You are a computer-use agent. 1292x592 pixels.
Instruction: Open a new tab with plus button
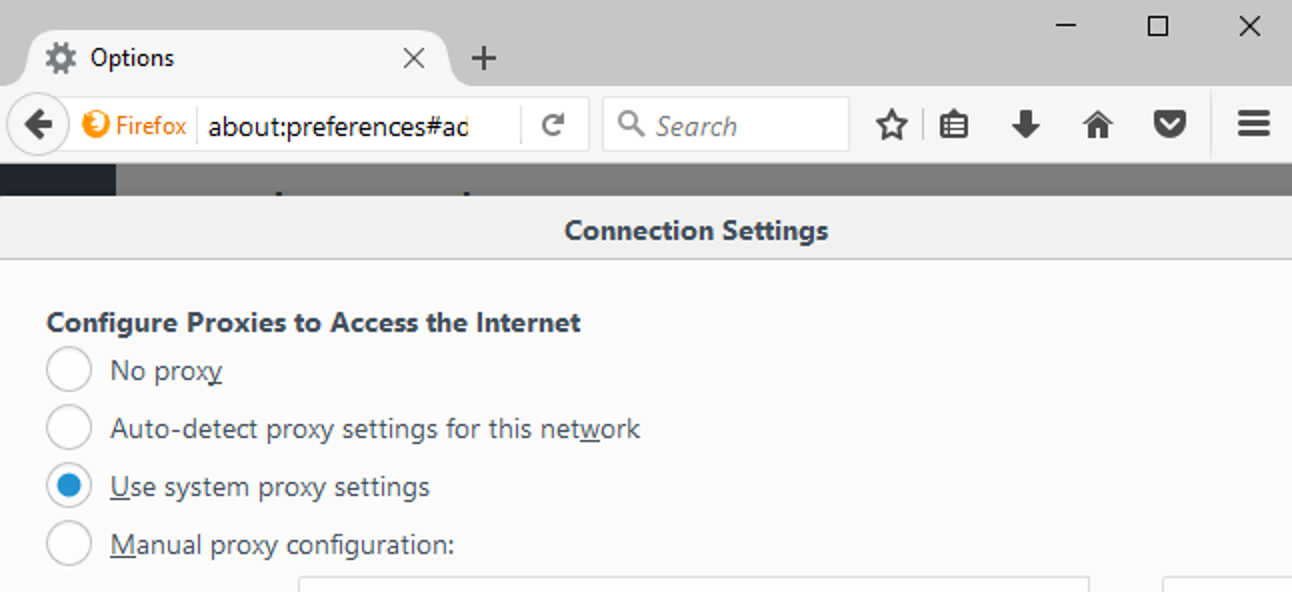(x=483, y=58)
